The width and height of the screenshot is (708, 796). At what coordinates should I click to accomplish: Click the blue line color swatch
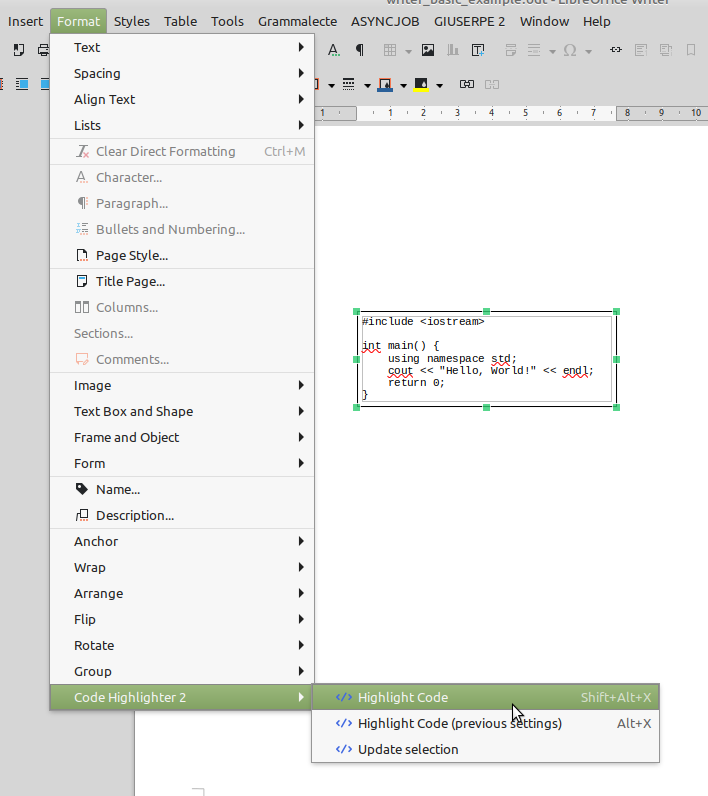pyautogui.click(x=386, y=84)
